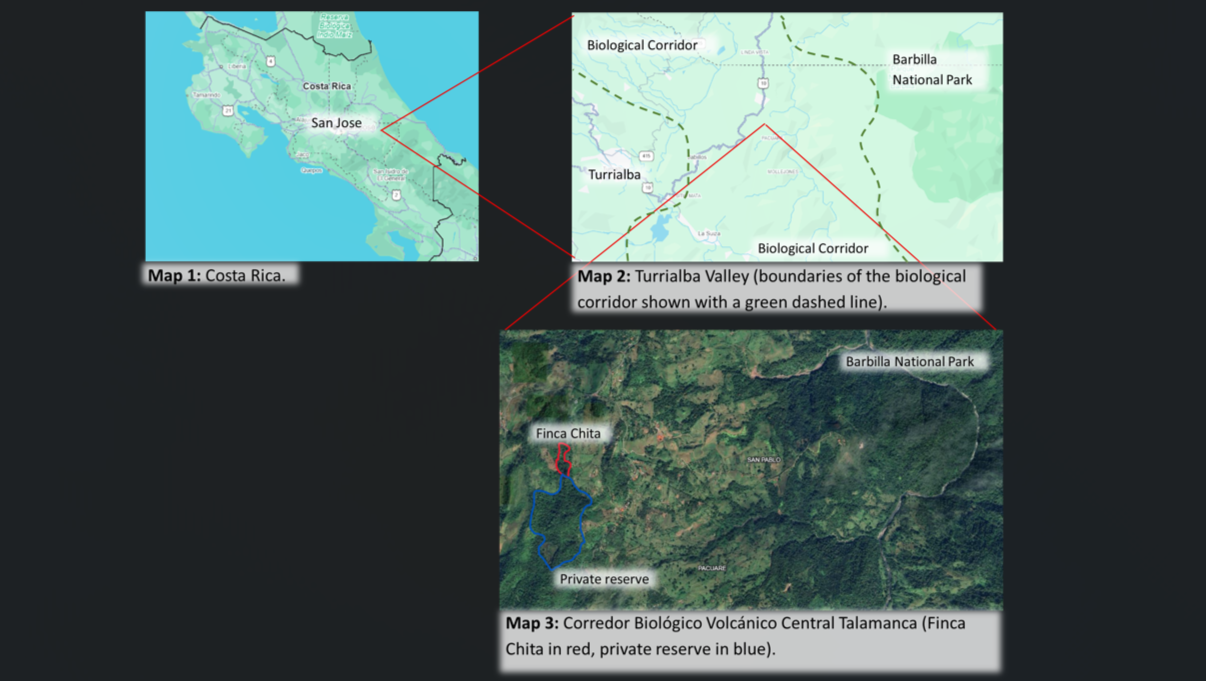Select the Map 2 Turrialba Valley caption
Image resolution: width=1206 pixels, height=681 pixels.
771,288
